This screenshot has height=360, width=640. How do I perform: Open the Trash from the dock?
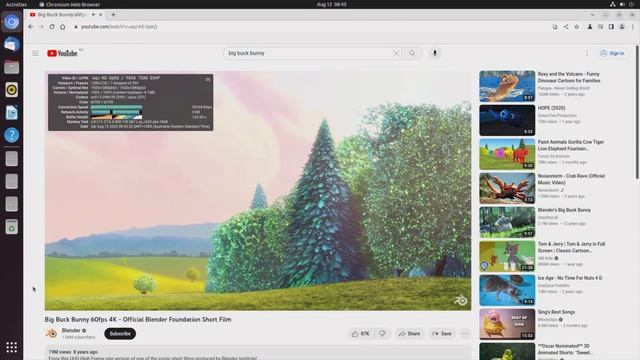tap(11, 227)
